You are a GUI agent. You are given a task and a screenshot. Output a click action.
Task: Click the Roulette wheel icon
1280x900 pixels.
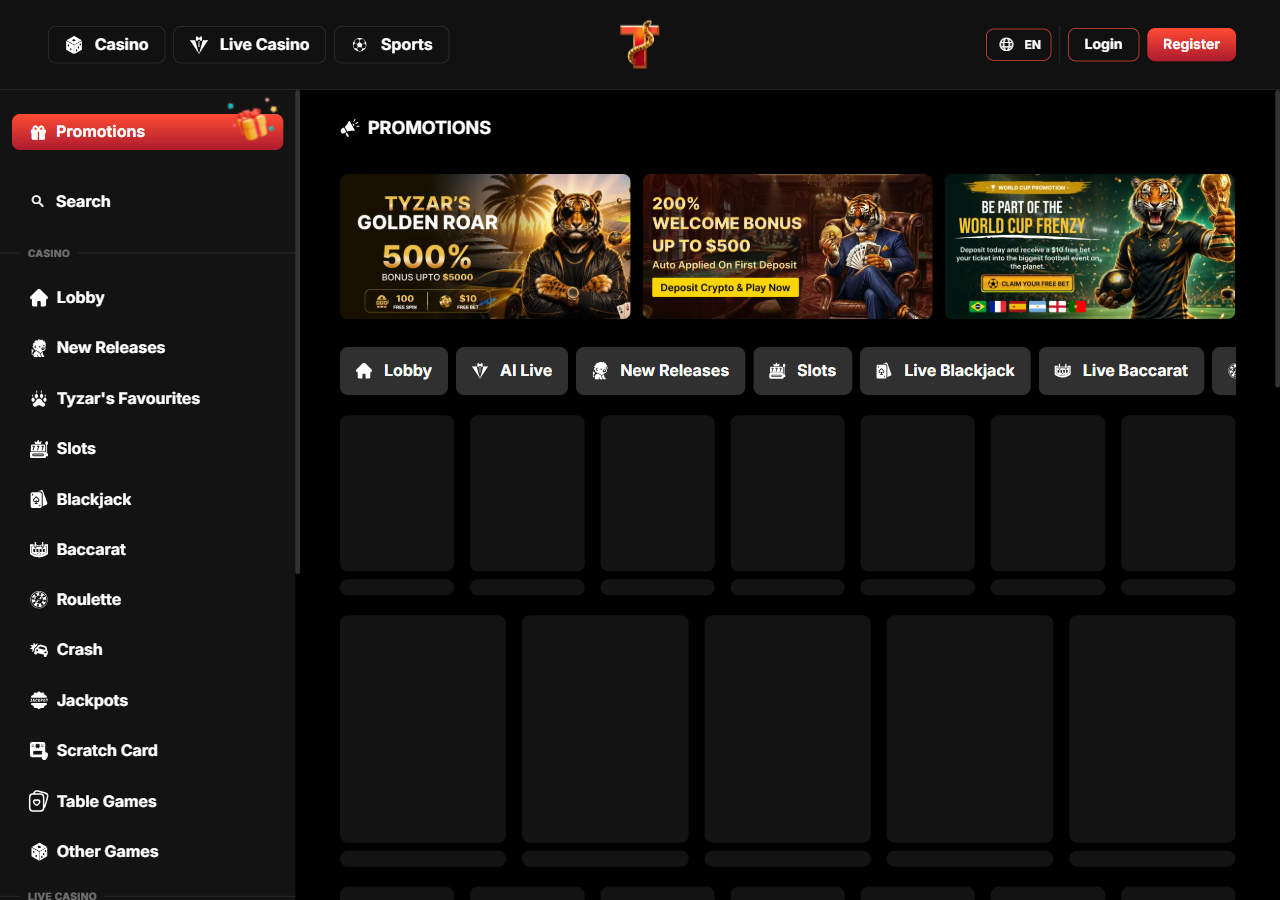tap(39, 600)
